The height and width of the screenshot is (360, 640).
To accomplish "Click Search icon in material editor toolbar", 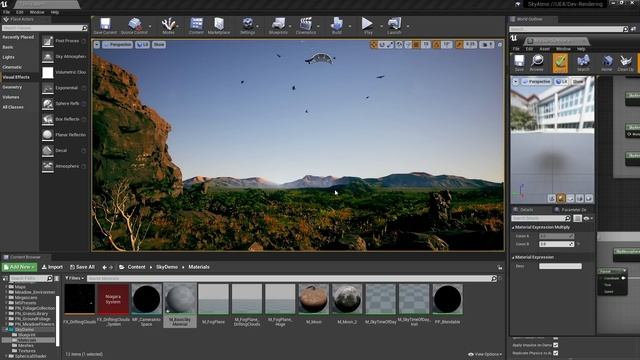I will coord(583,63).
